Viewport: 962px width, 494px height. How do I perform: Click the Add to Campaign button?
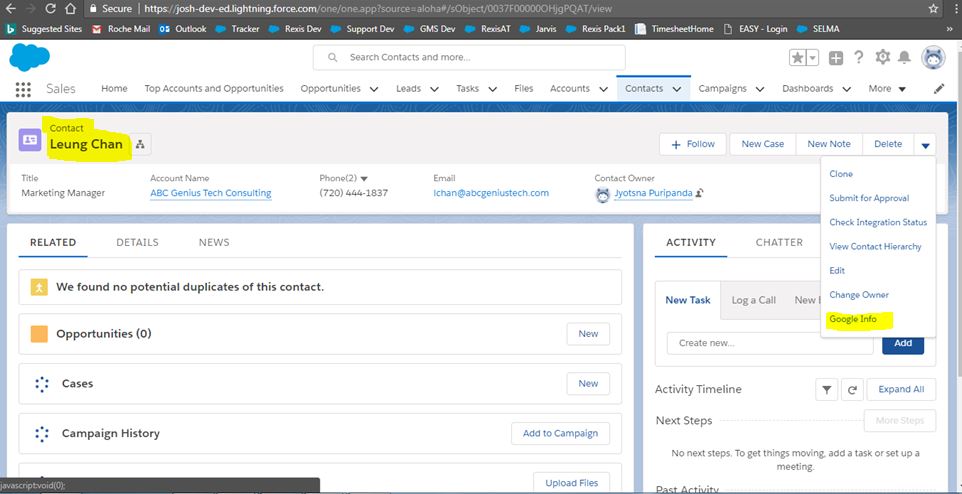(x=560, y=433)
